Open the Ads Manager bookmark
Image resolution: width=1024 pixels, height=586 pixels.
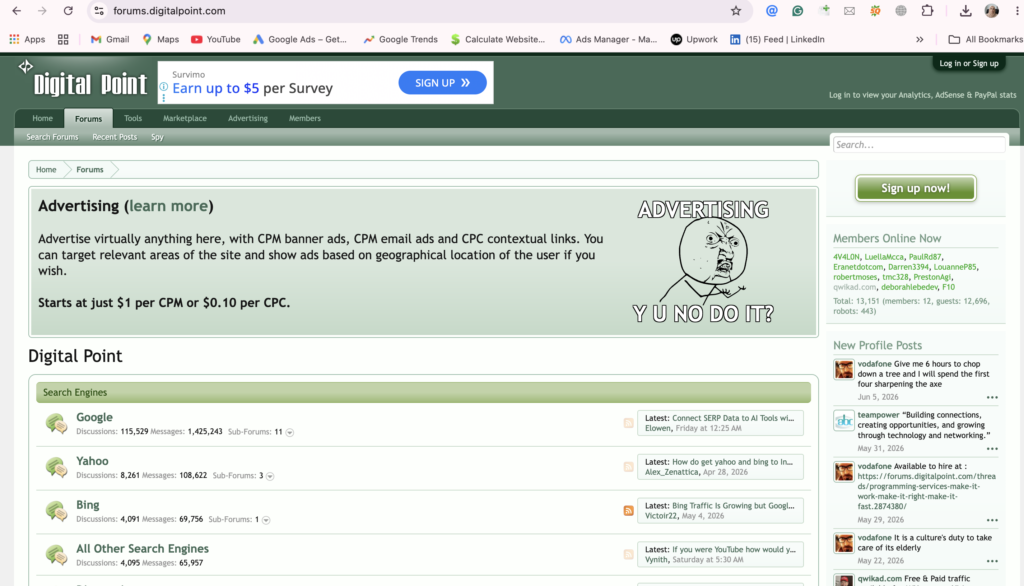pyautogui.click(x=608, y=39)
